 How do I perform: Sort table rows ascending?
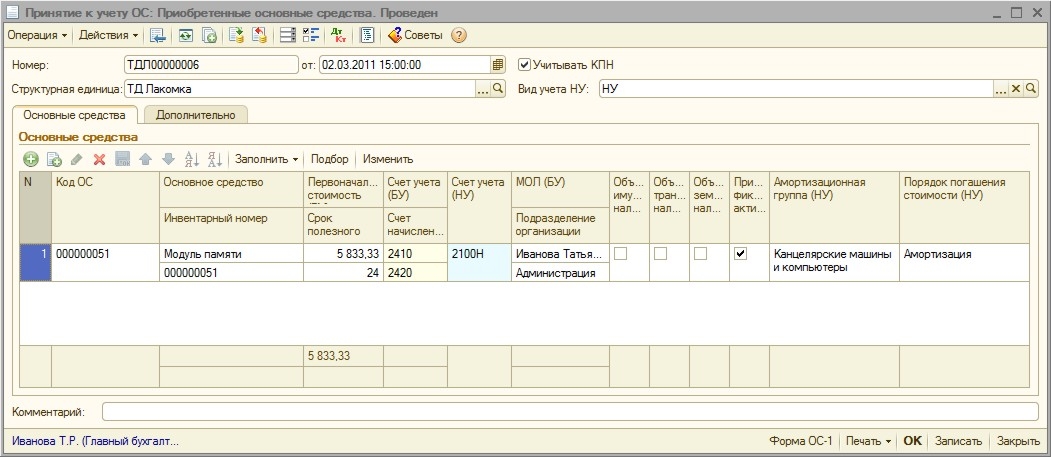[193, 159]
